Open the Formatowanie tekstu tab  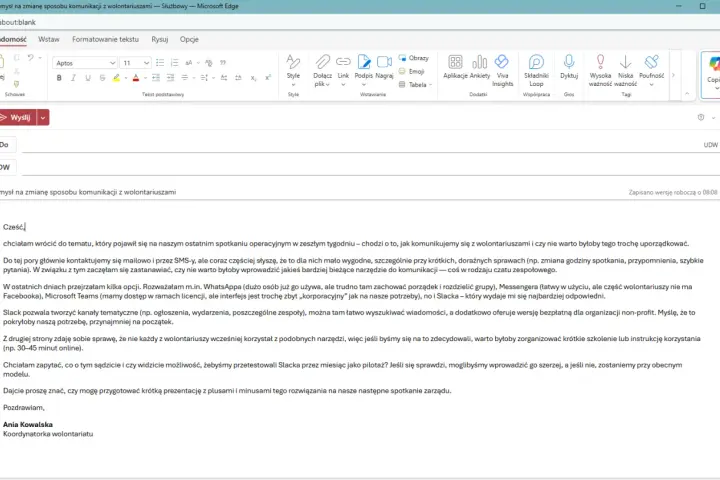click(x=105, y=40)
